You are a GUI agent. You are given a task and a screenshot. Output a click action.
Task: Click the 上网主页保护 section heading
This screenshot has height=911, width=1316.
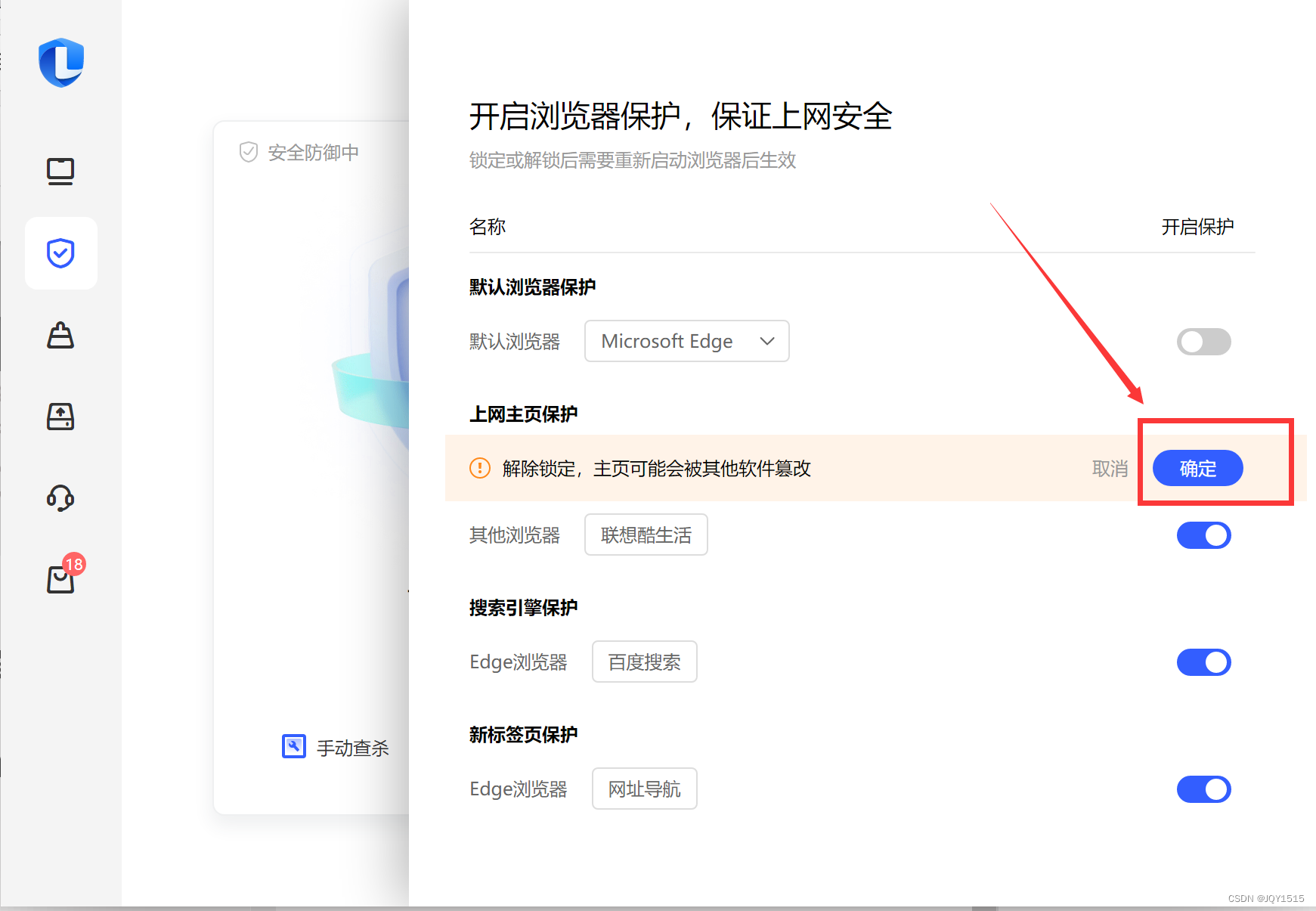coord(523,414)
